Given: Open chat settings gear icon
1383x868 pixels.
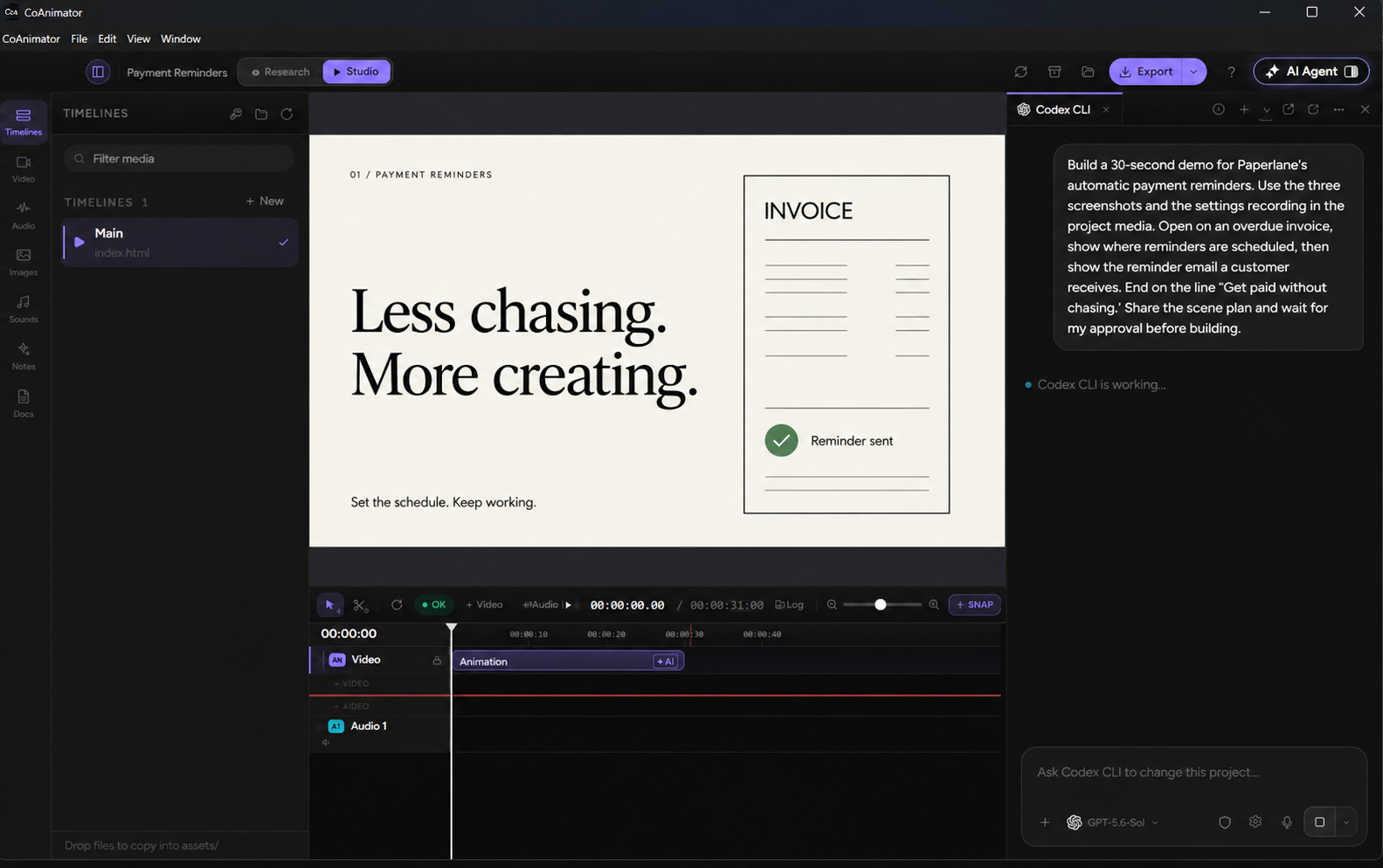Looking at the screenshot, I should [x=1255, y=823].
